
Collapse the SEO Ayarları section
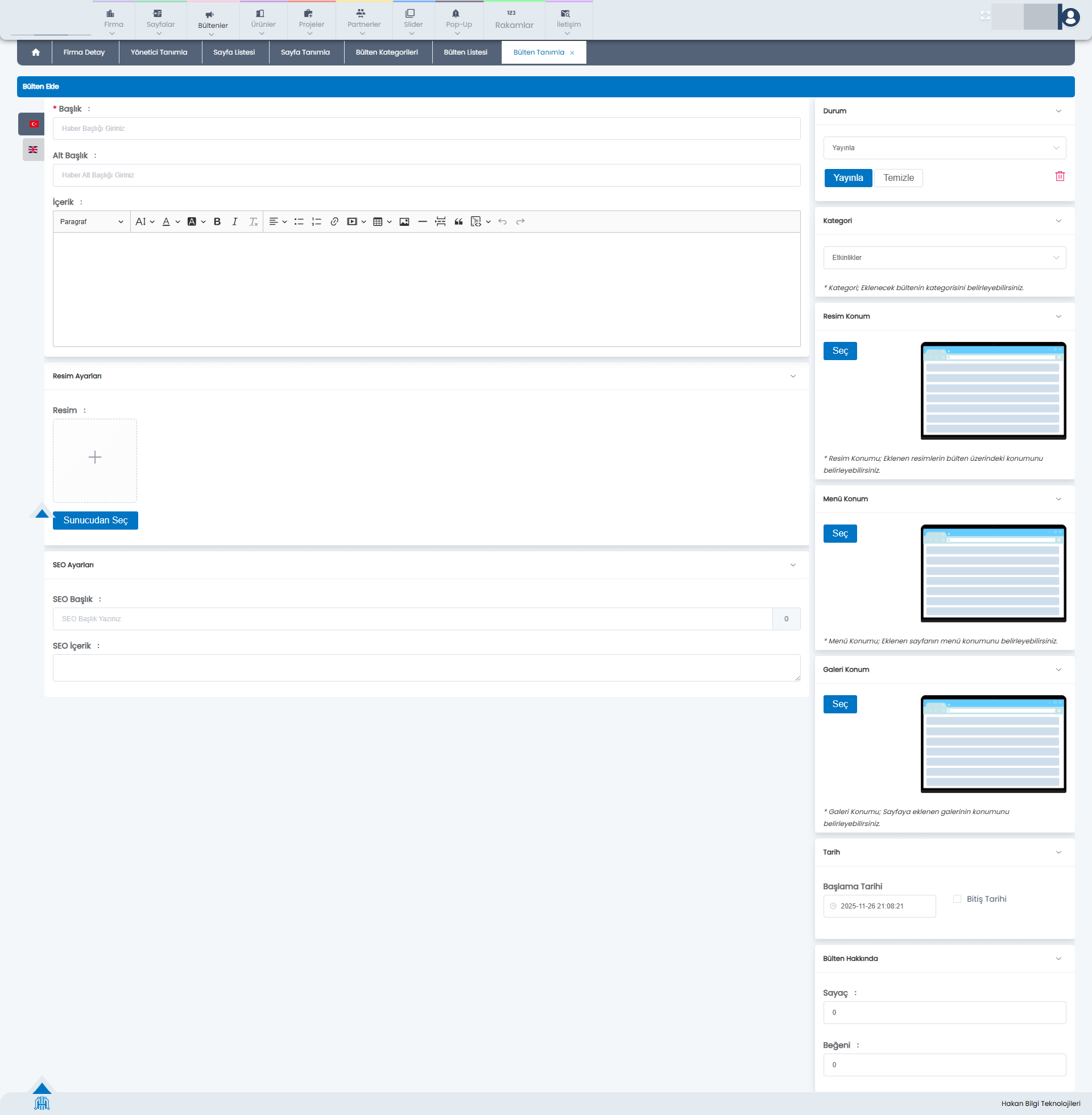pos(793,565)
